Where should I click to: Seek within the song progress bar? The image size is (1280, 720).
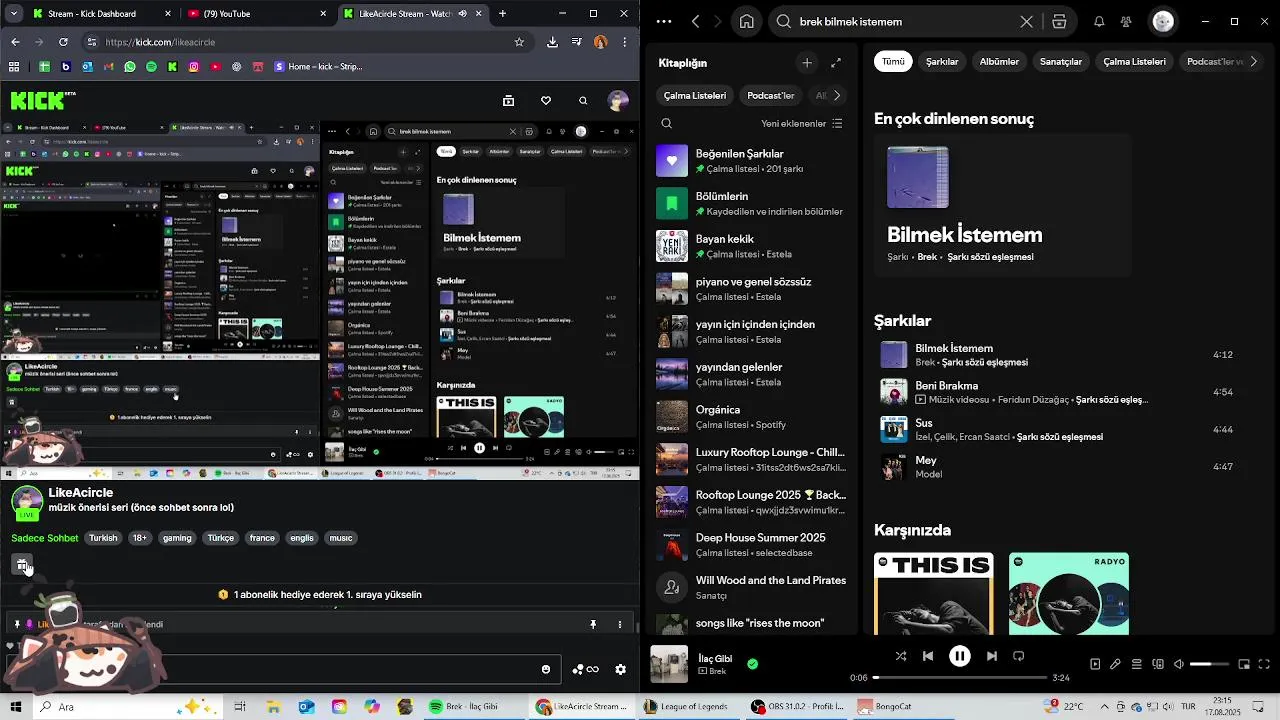pos(959,678)
